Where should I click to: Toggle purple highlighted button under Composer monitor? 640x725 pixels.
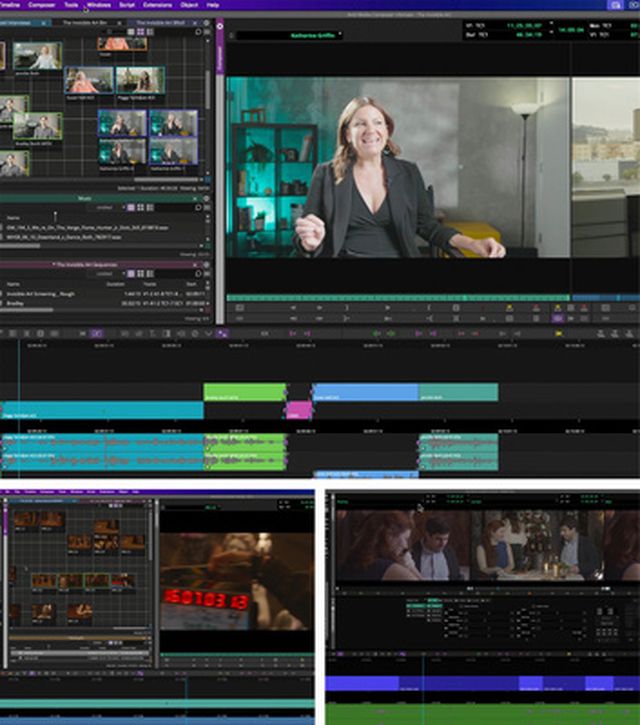tap(558, 318)
